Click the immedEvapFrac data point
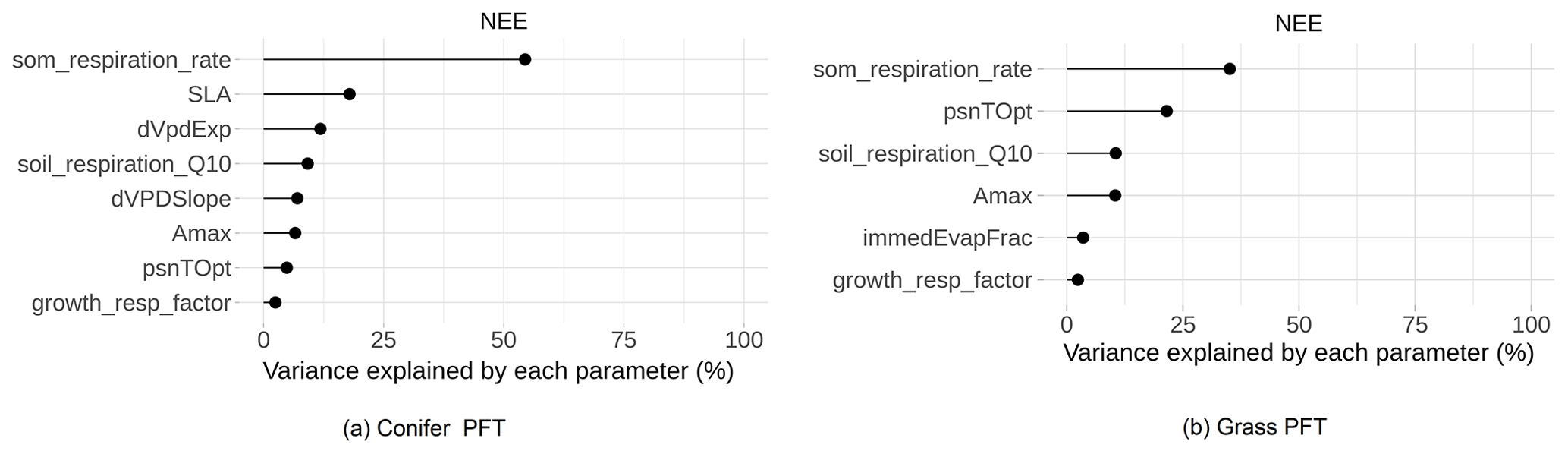This screenshot has height=454, width=1568. coord(1083,238)
